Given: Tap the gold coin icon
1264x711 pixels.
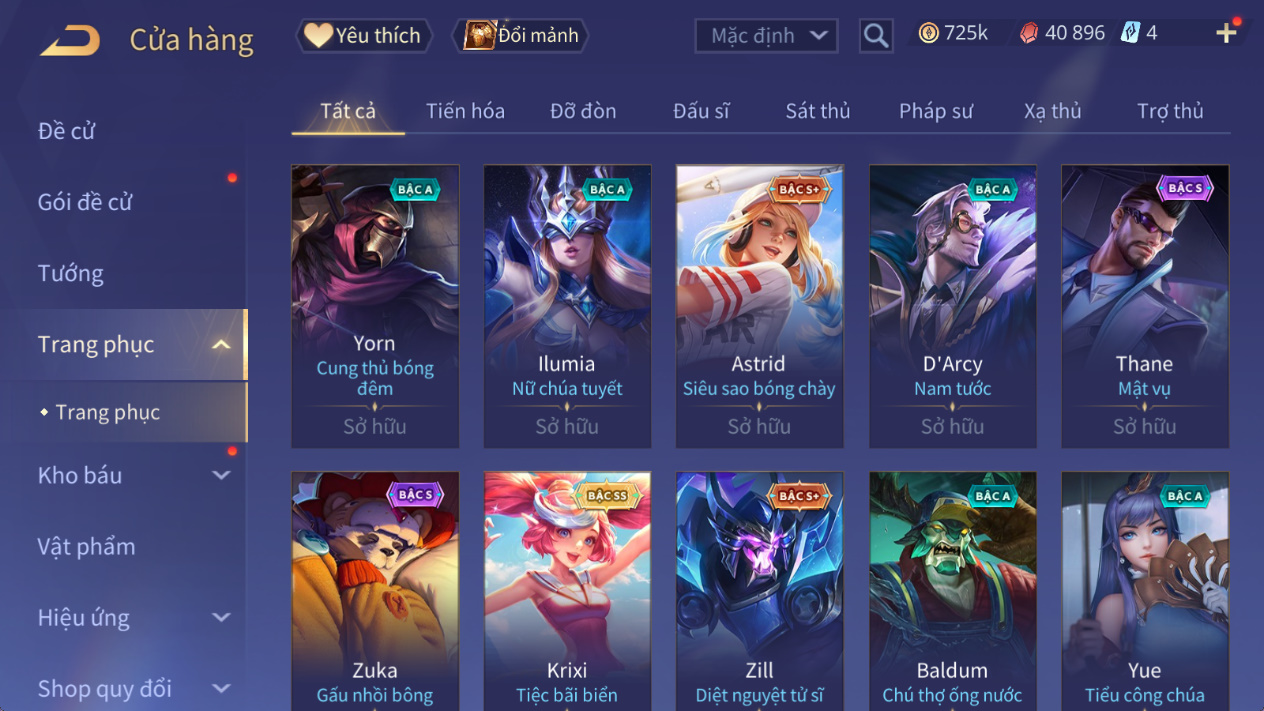Looking at the screenshot, I should 928,33.
